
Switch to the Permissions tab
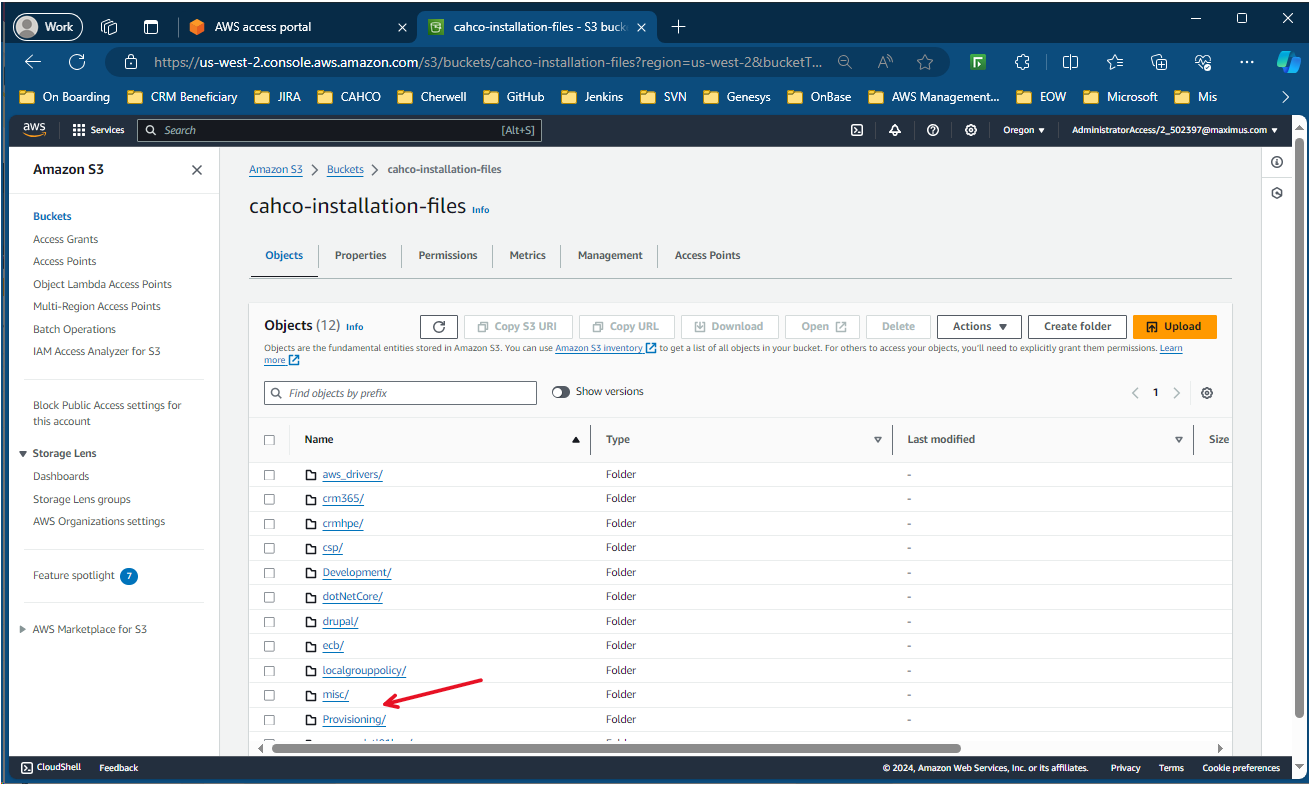pos(448,256)
